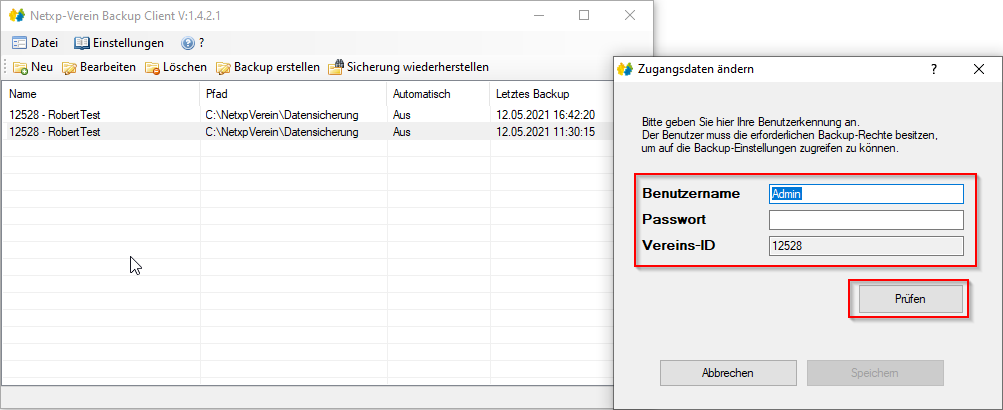Viewport: 1003px width, 410px height.
Task: Close the Zugangsdaten ändern dialog
Action: pos(979,69)
